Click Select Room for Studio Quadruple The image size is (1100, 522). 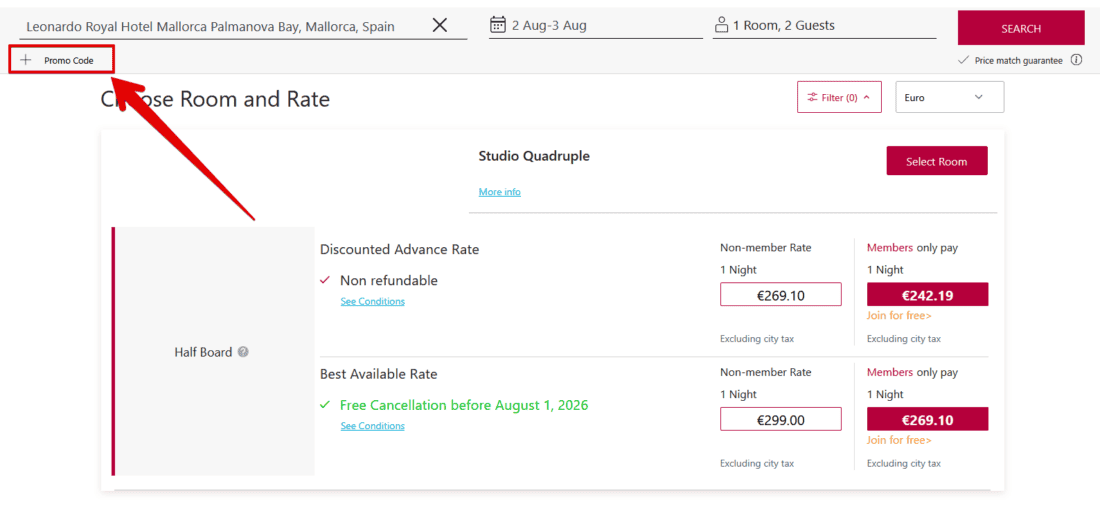coord(937,161)
